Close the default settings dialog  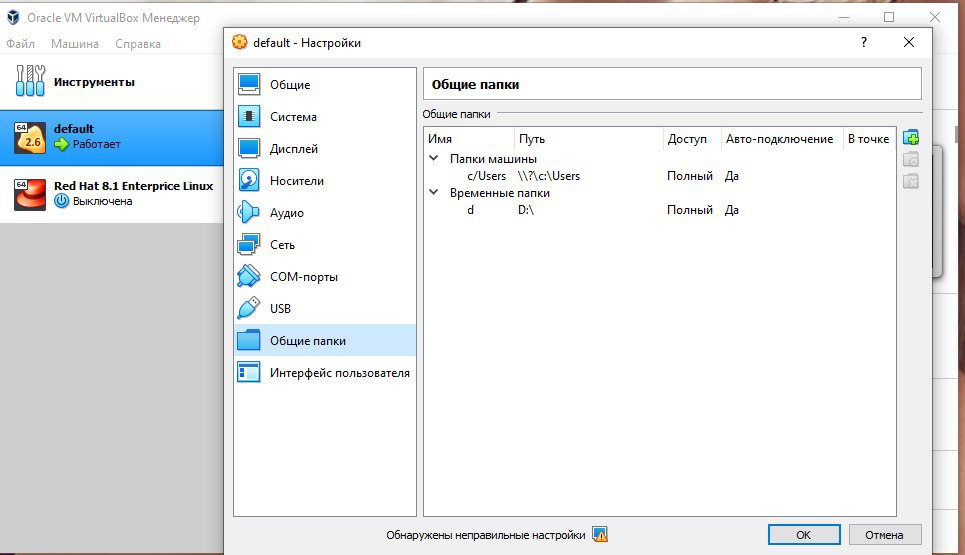(x=908, y=42)
